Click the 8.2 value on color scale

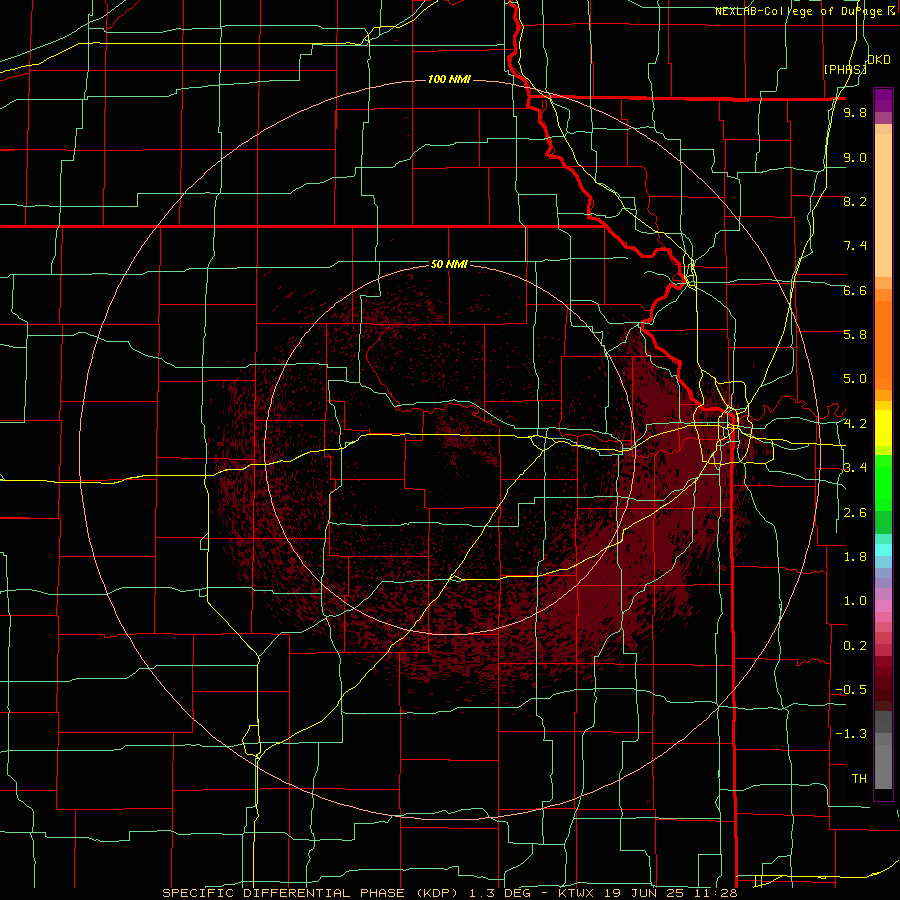pyautogui.click(x=855, y=201)
